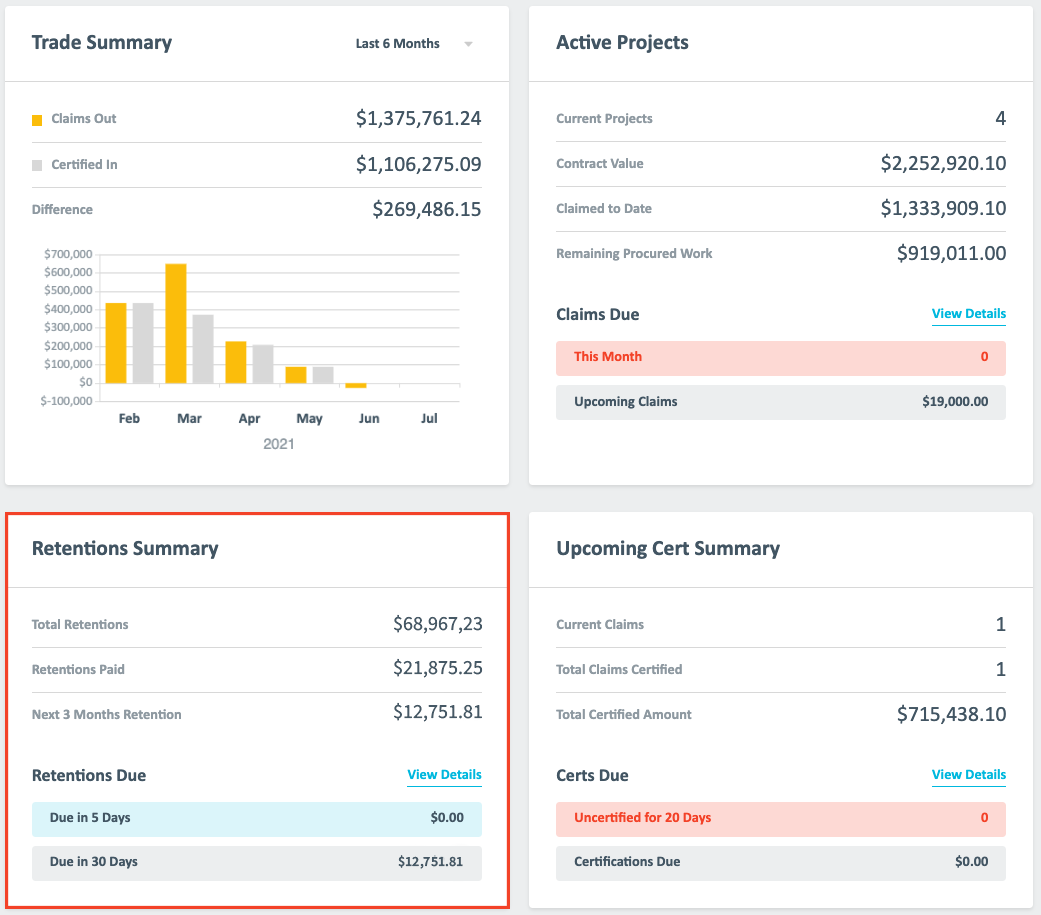This screenshot has width=1041, height=915.
Task: Click the May Claims Out yellow bar
Action: (x=296, y=375)
